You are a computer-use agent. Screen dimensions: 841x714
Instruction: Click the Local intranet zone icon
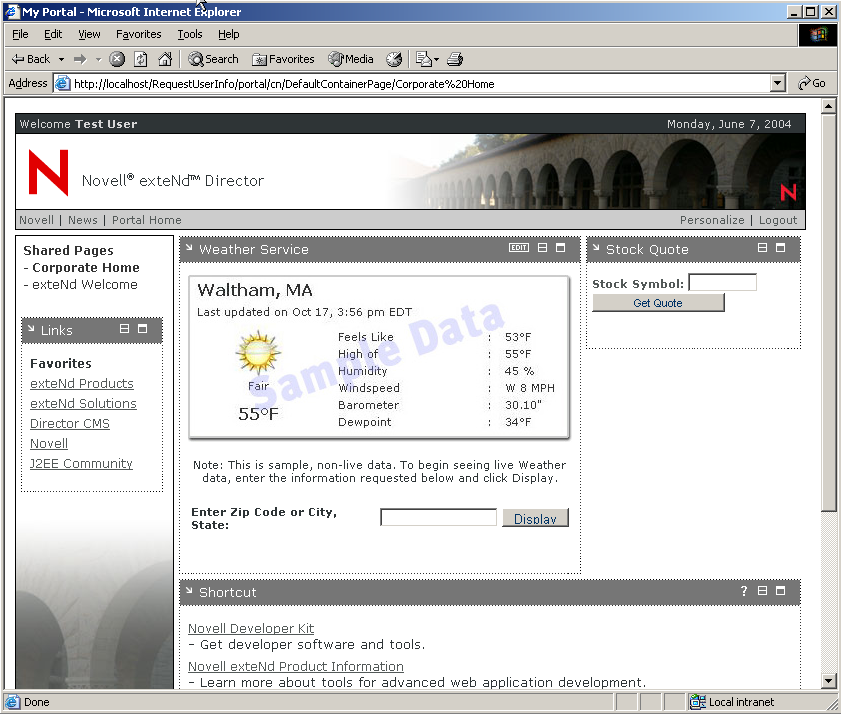[697, 701]
